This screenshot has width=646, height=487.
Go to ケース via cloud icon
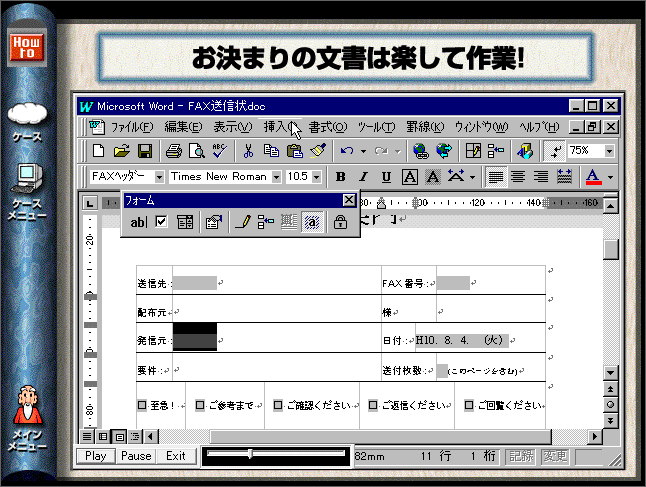pyautogui.click(x=27, y=113)
